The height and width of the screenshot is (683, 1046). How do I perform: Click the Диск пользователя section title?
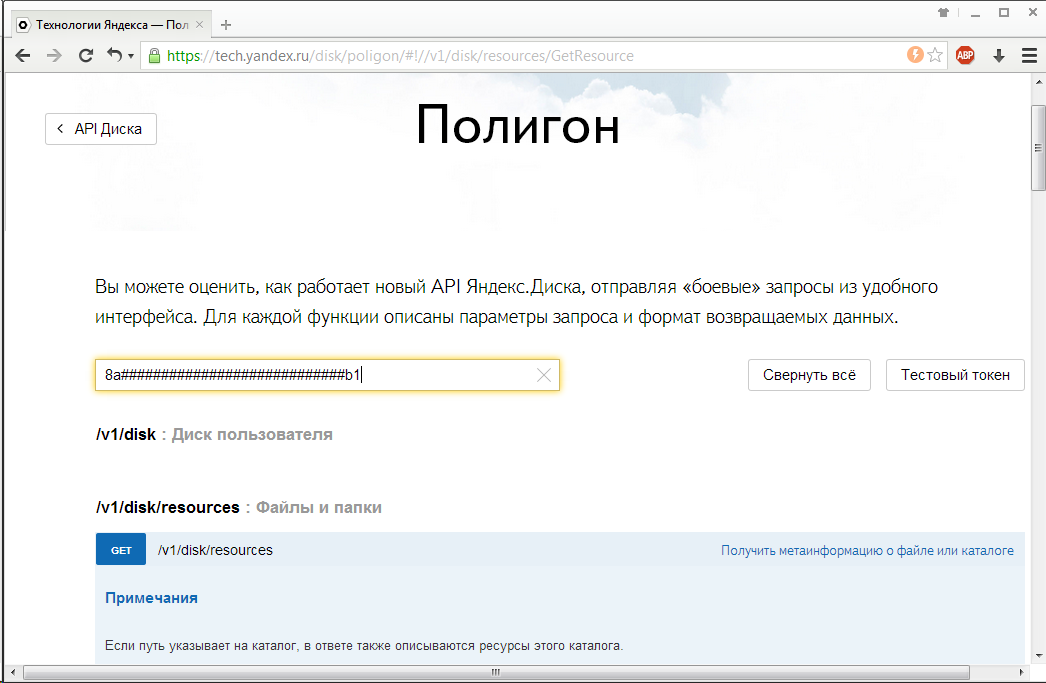coord(252,434)
